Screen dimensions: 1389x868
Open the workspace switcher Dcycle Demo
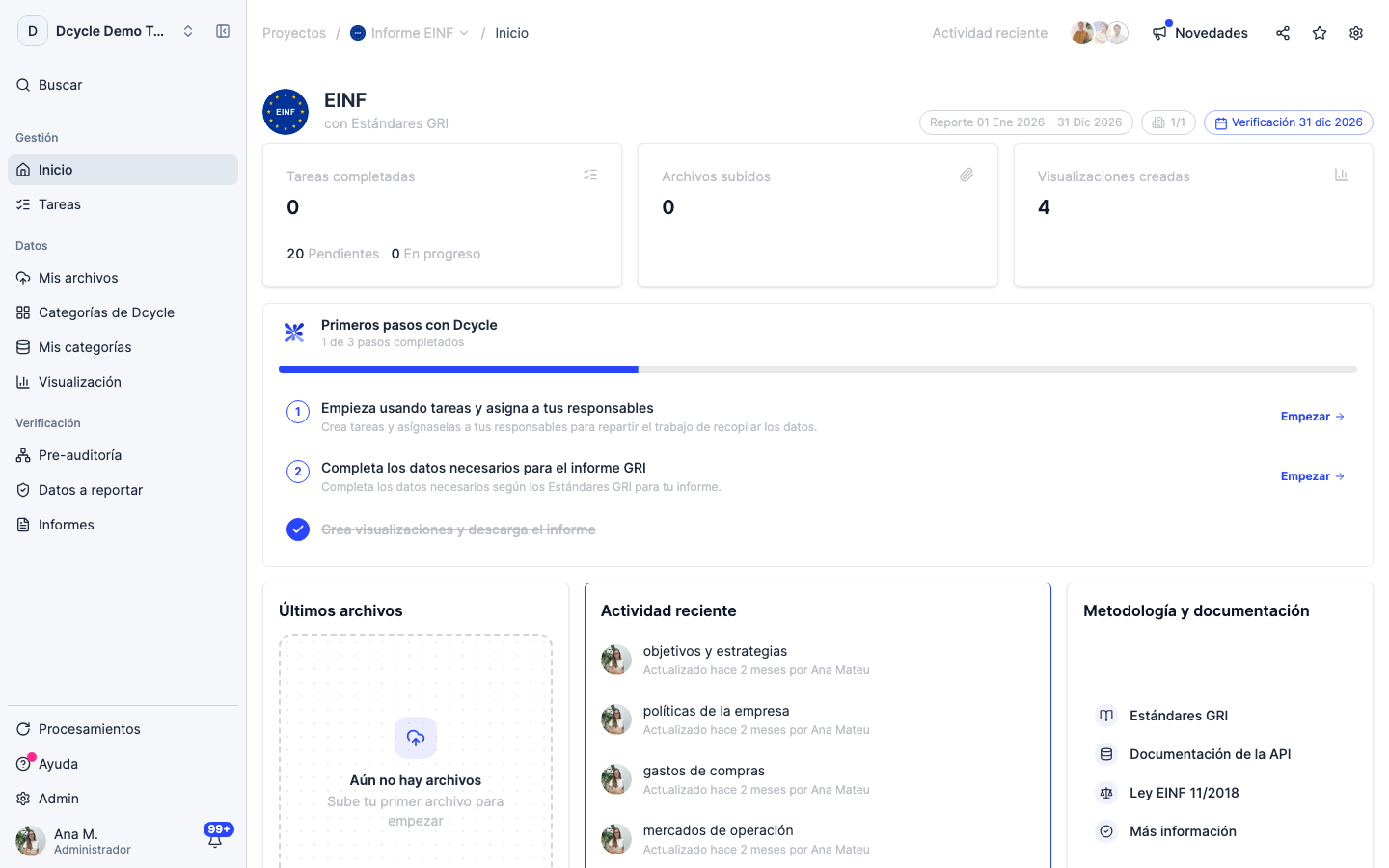coord(107,31)
